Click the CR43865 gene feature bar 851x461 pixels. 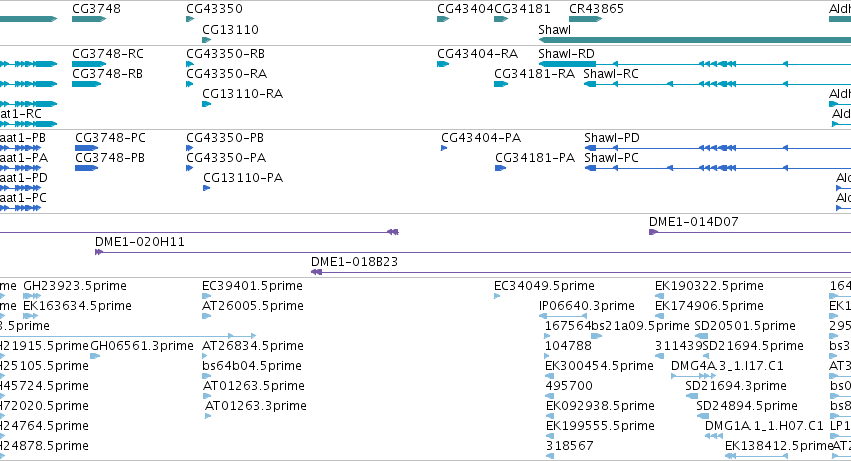click(x=586, y=19)
